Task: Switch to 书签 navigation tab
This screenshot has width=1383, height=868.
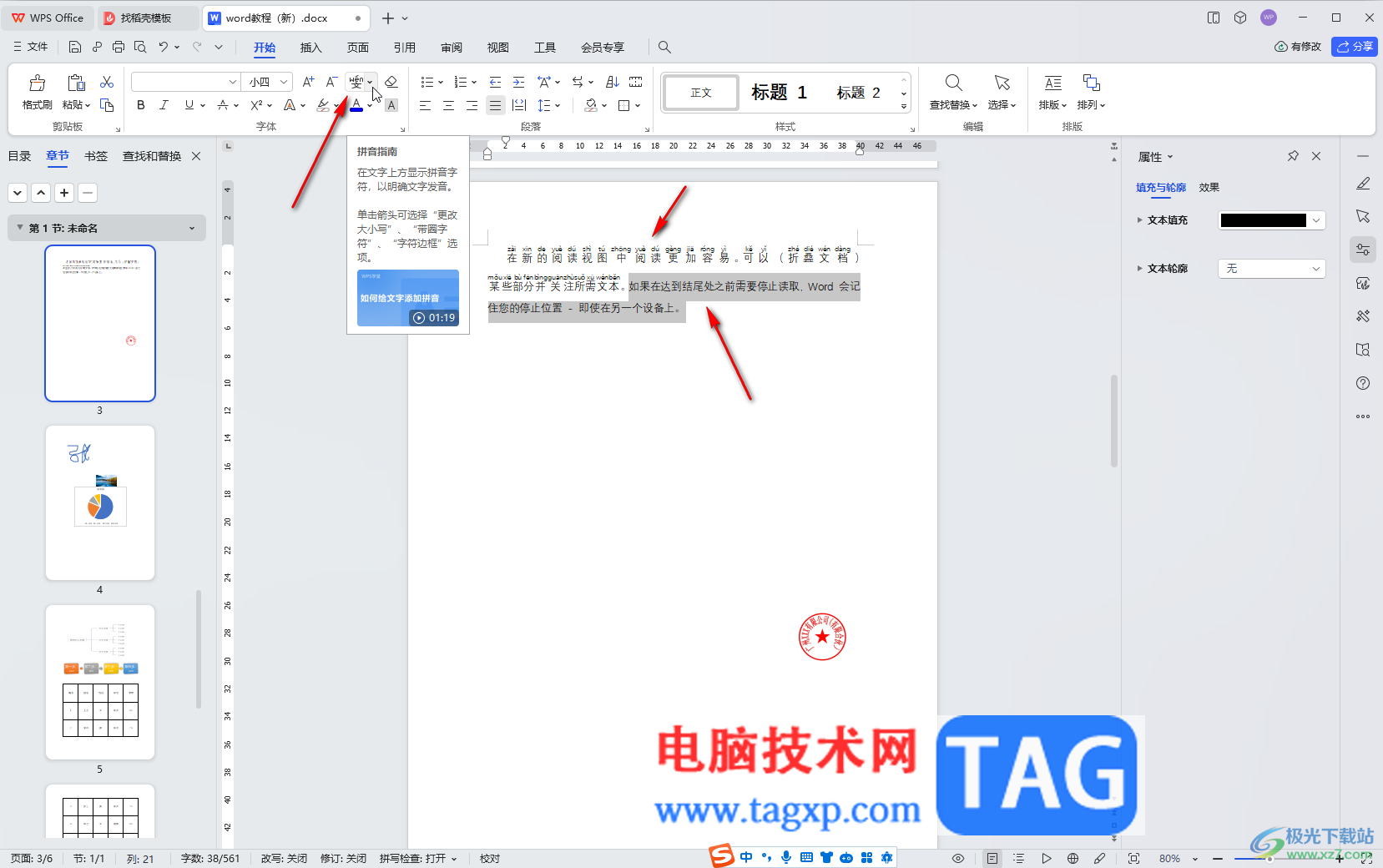Action: 96,156
